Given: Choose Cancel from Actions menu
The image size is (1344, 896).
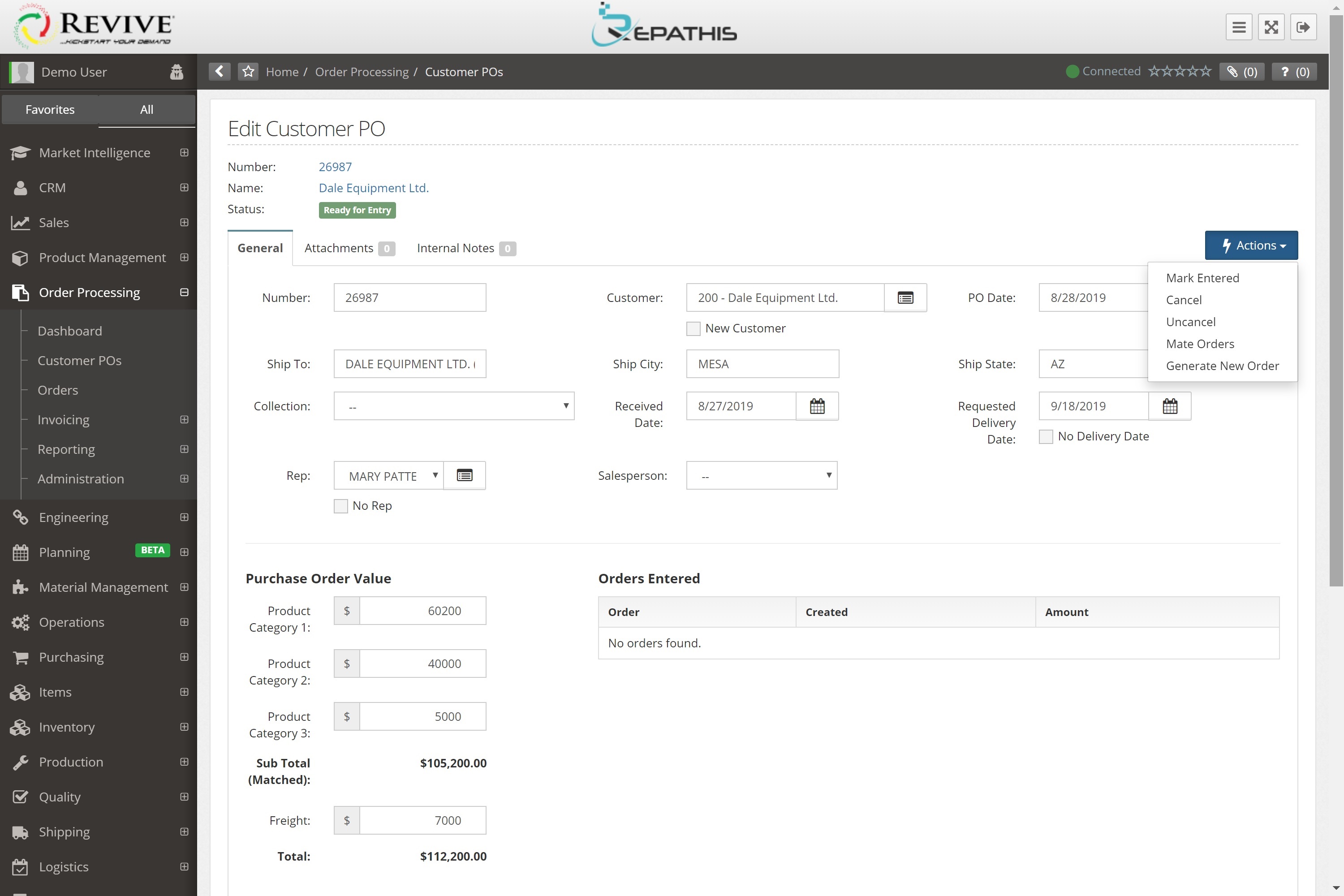Looking at the screenshot, I should (x=1184, y=300).
